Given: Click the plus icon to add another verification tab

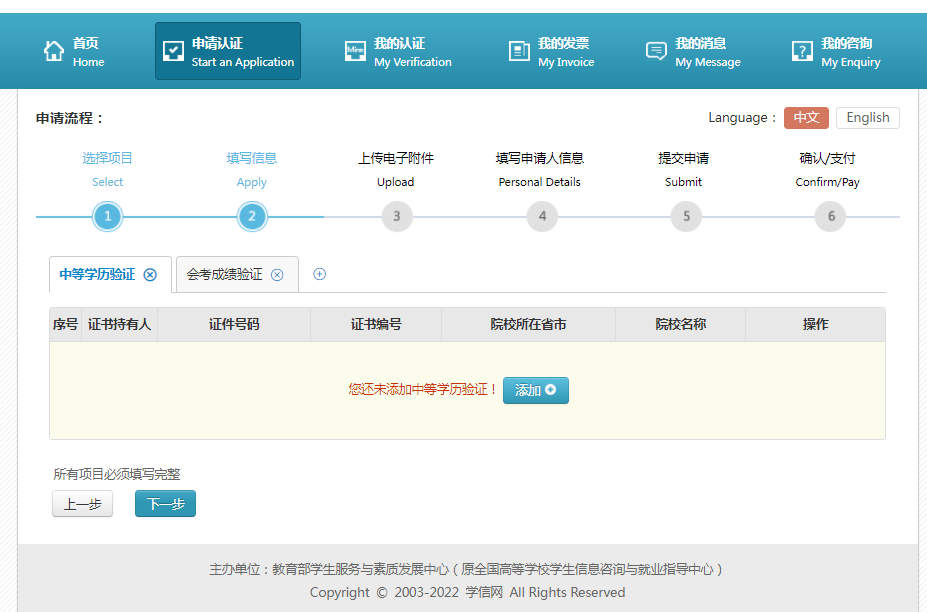Looking at the screenshot, I should click(x=319, y=273).
